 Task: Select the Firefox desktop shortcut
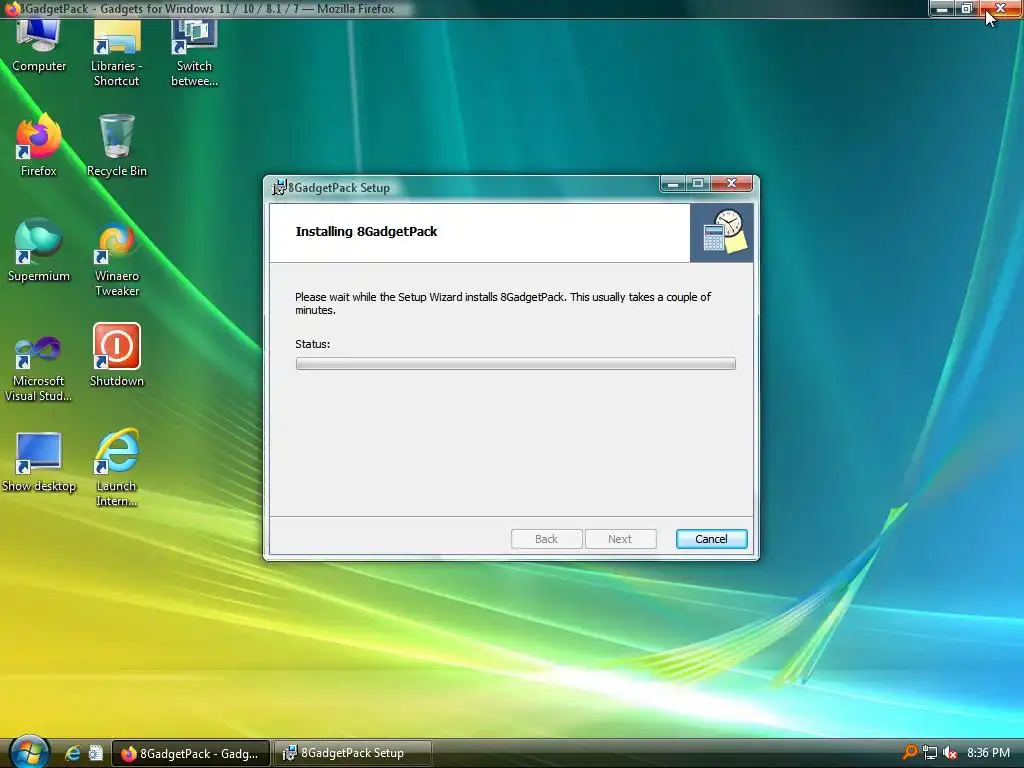pos(39,145)
